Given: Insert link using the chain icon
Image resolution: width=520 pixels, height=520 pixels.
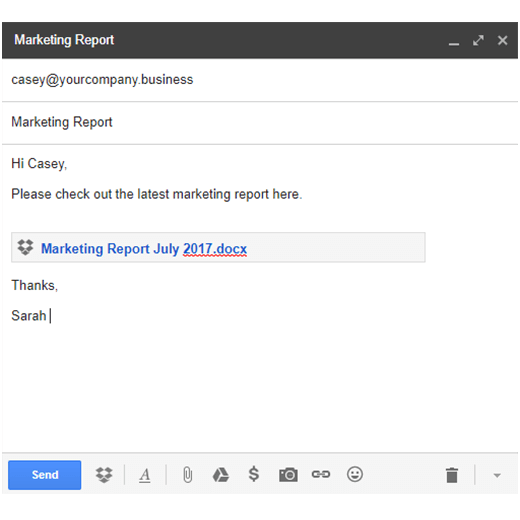Looking at the screenshot, I should [x=321, y=474].
